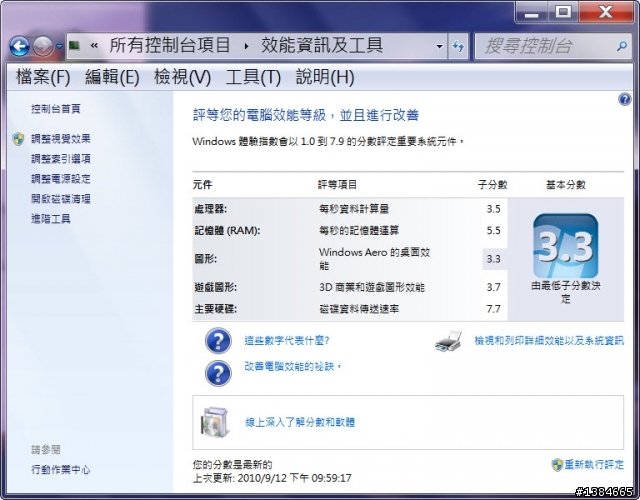Go to 控制台首頁 link
The image size is (640, 500).
56,109
